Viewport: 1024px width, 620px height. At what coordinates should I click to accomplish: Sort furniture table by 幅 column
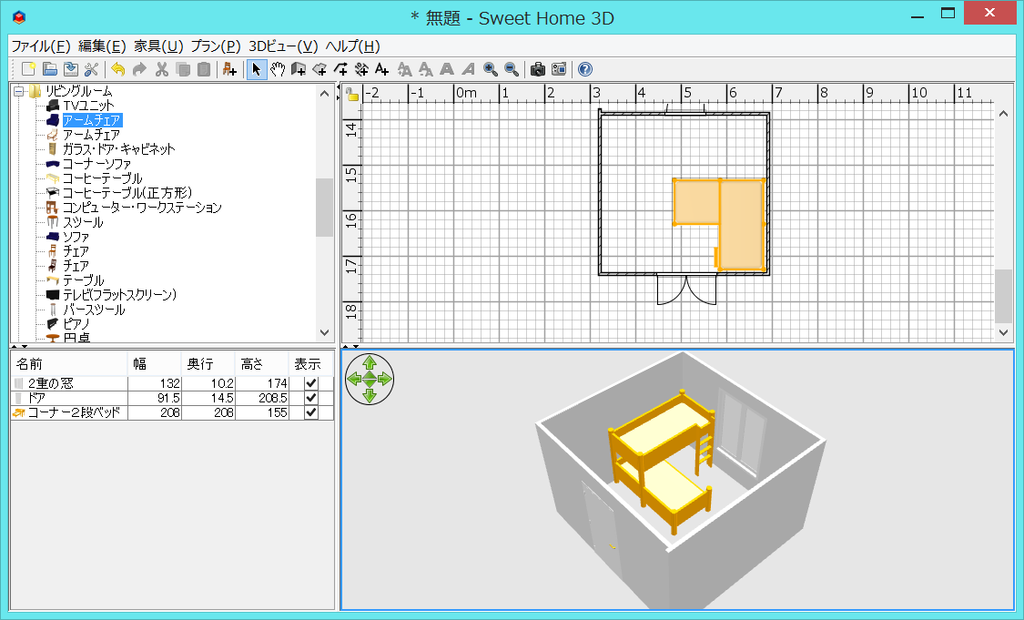[x=154, y=364]
